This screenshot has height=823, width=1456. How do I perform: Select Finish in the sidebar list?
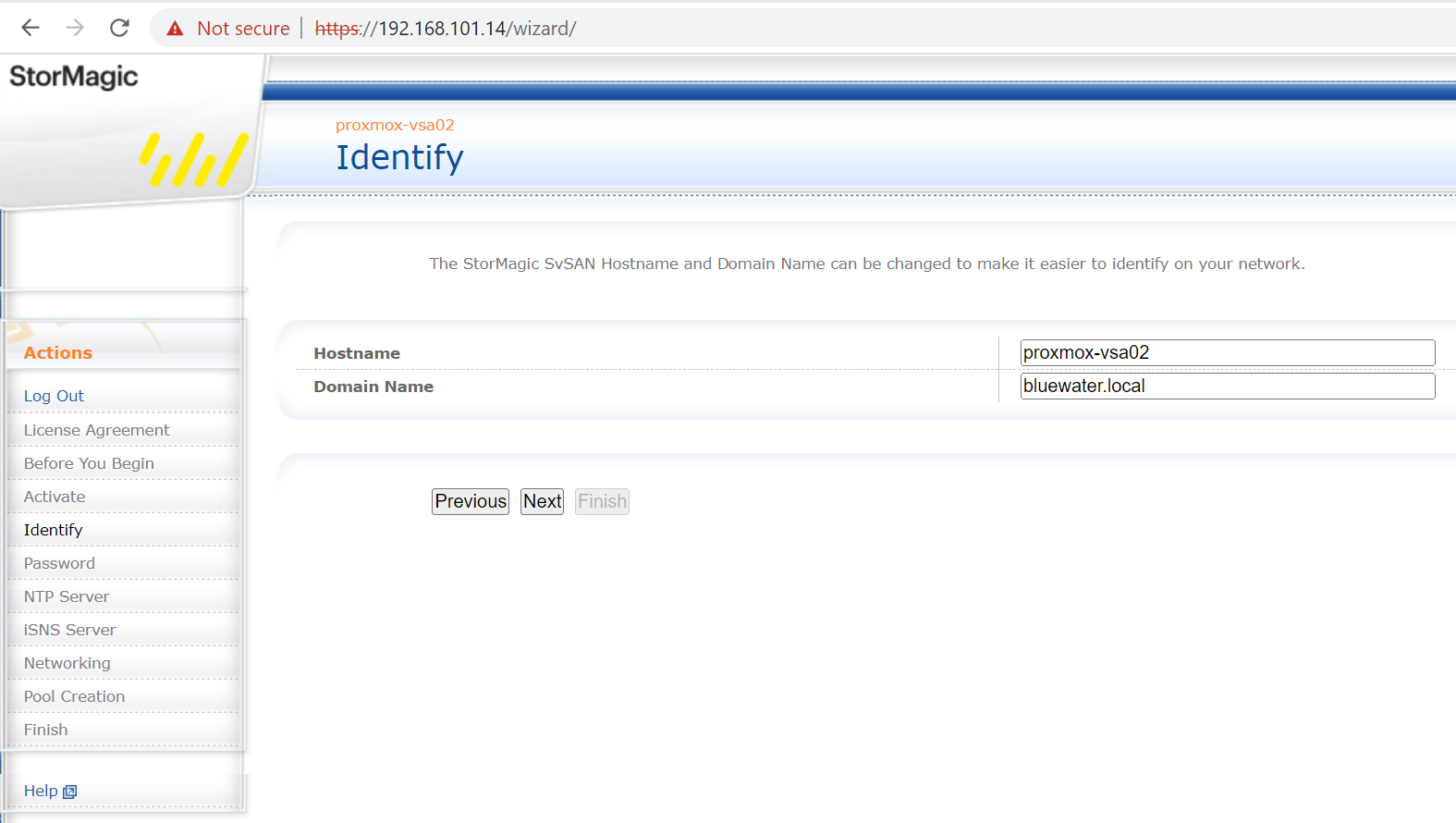pos(45,730)
